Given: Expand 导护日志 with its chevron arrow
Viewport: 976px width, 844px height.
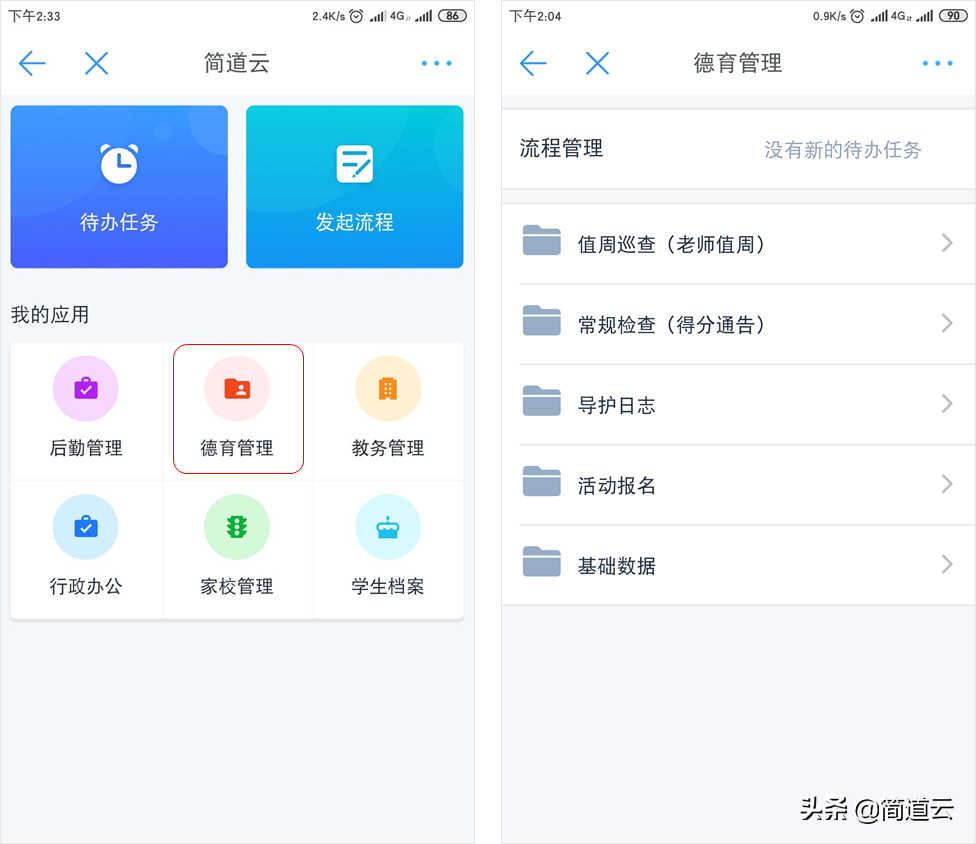Looking at the screenshot, I should pos(947,403).
